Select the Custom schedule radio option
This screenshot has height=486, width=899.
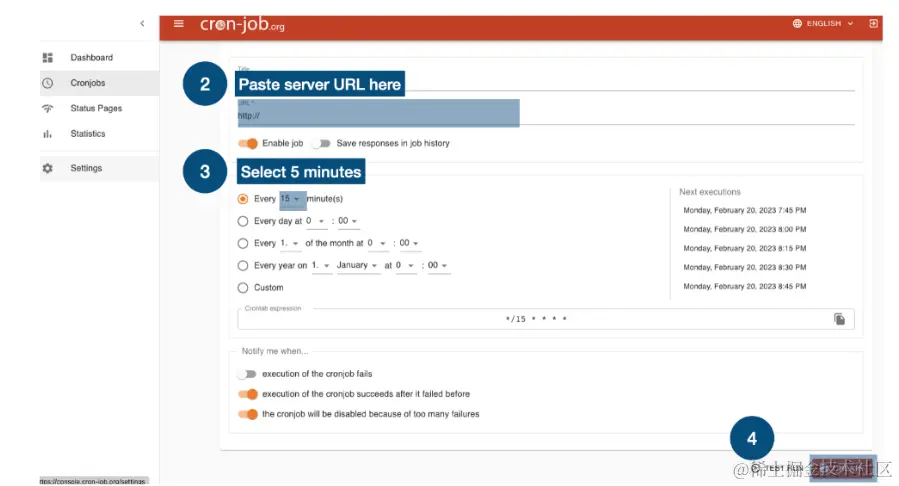coord(243,288)
